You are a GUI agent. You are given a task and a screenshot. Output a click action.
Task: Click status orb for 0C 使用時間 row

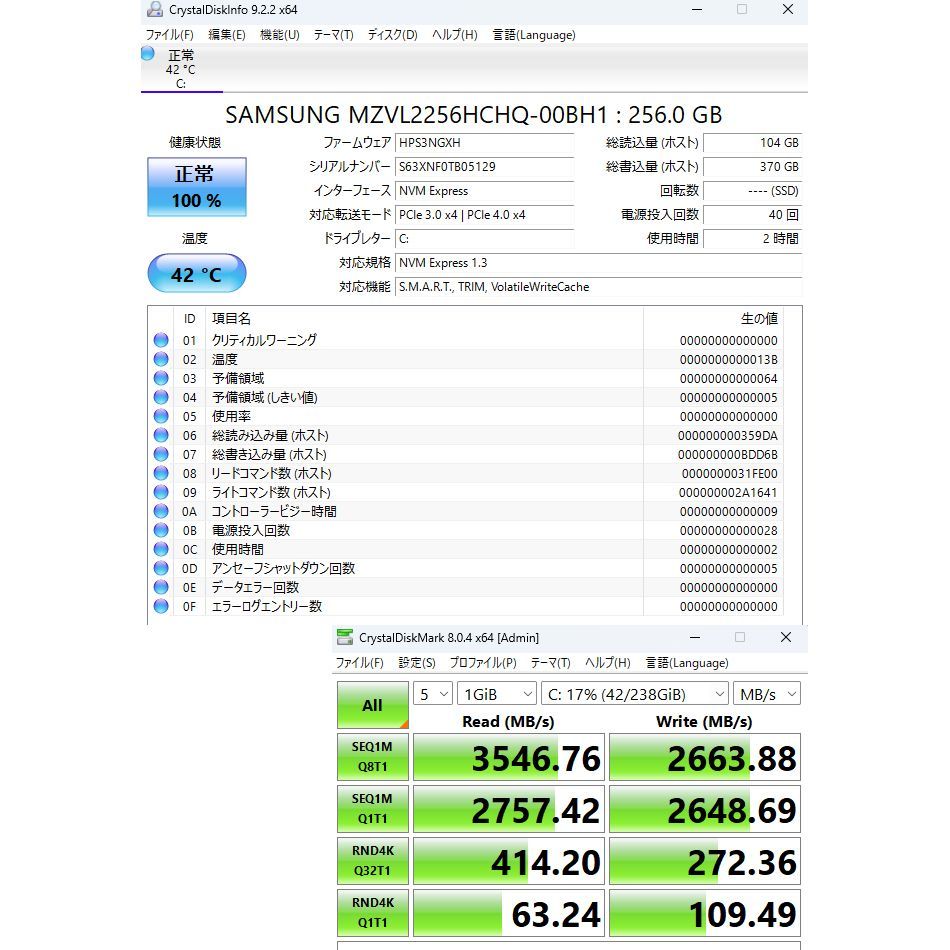[x=161, y=549]
